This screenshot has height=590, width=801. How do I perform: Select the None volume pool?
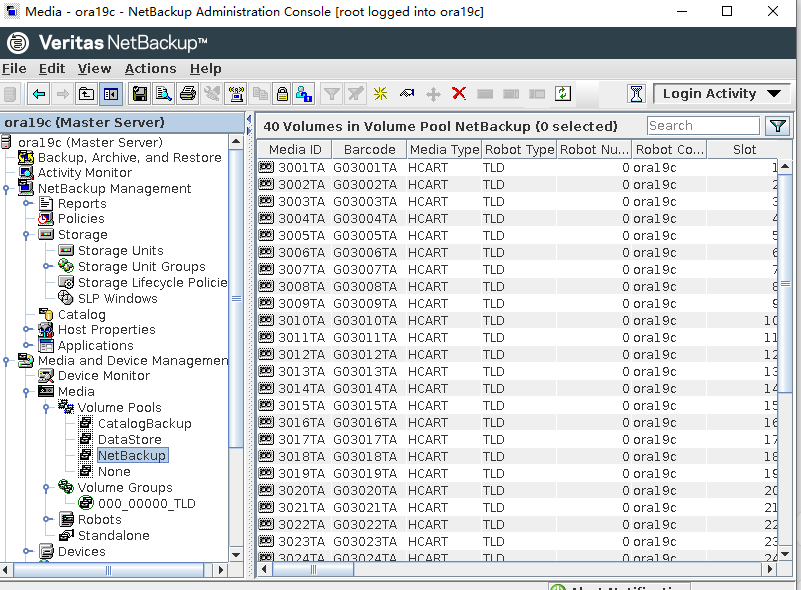(114, 471)
